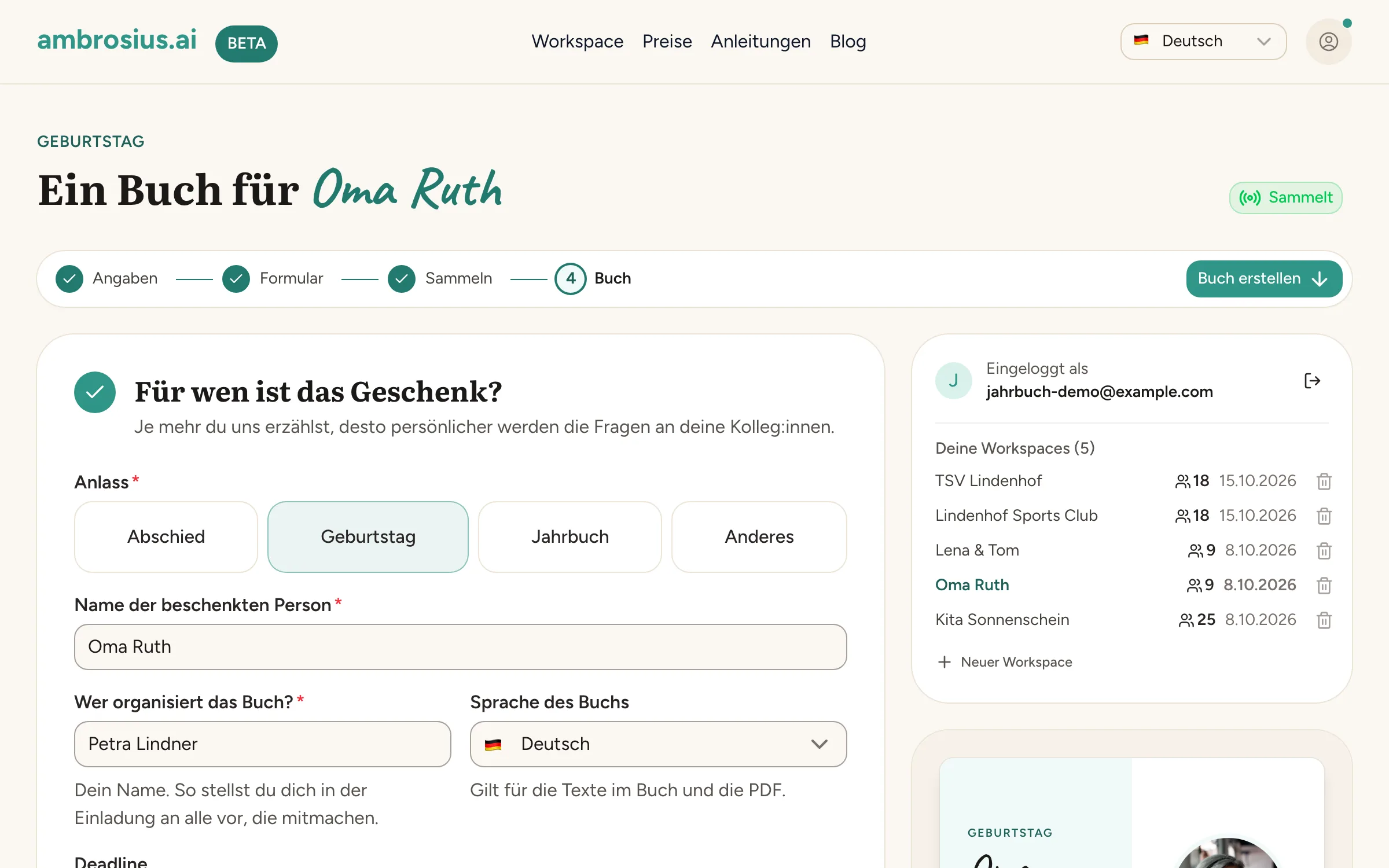The height and width of the screenshot is (868, 1389).
Task: Select the Anderes occasion
Action: point(759,537)
